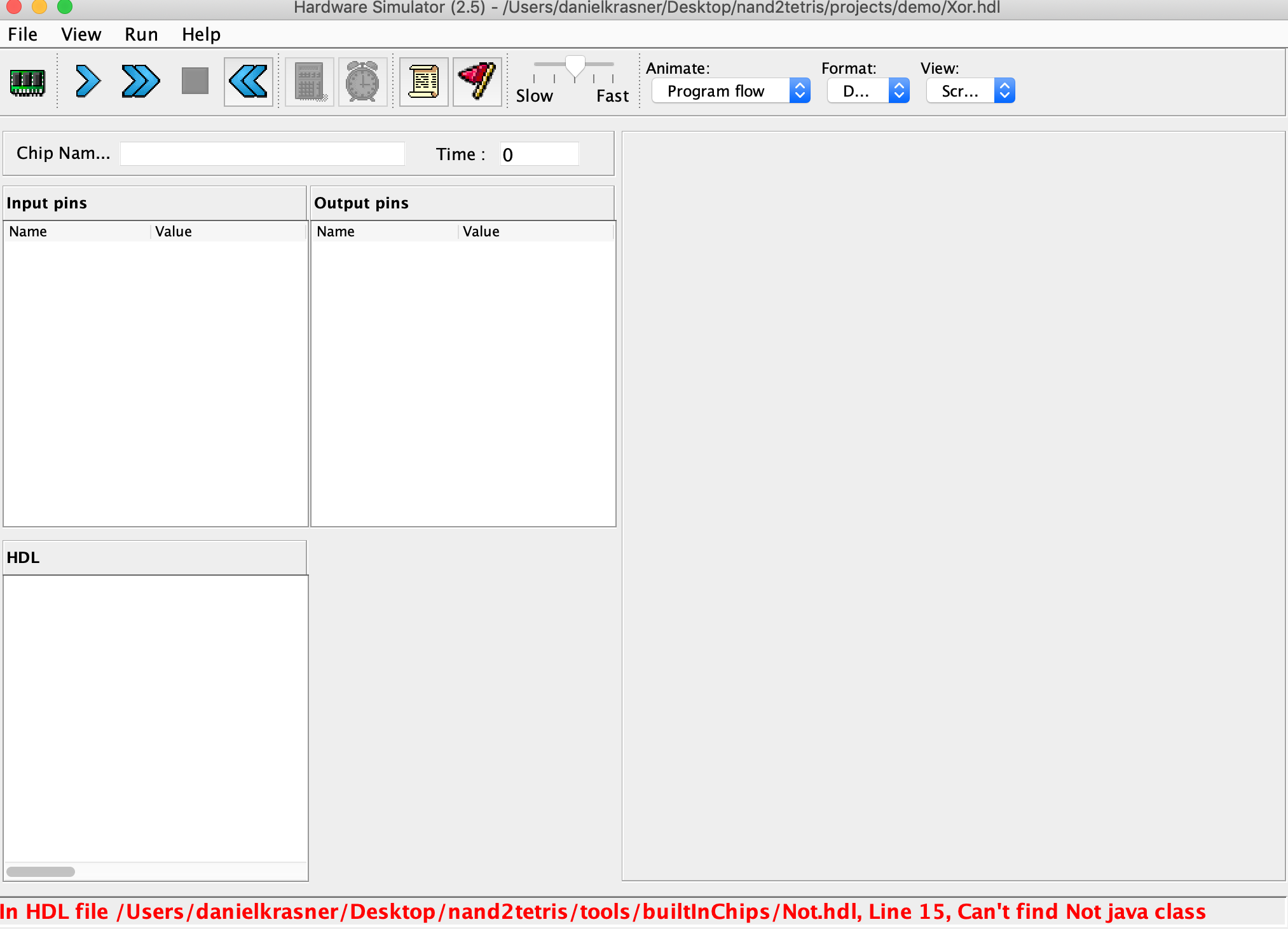
Task: Expand the View dropdown
Action: click(970, 91)
